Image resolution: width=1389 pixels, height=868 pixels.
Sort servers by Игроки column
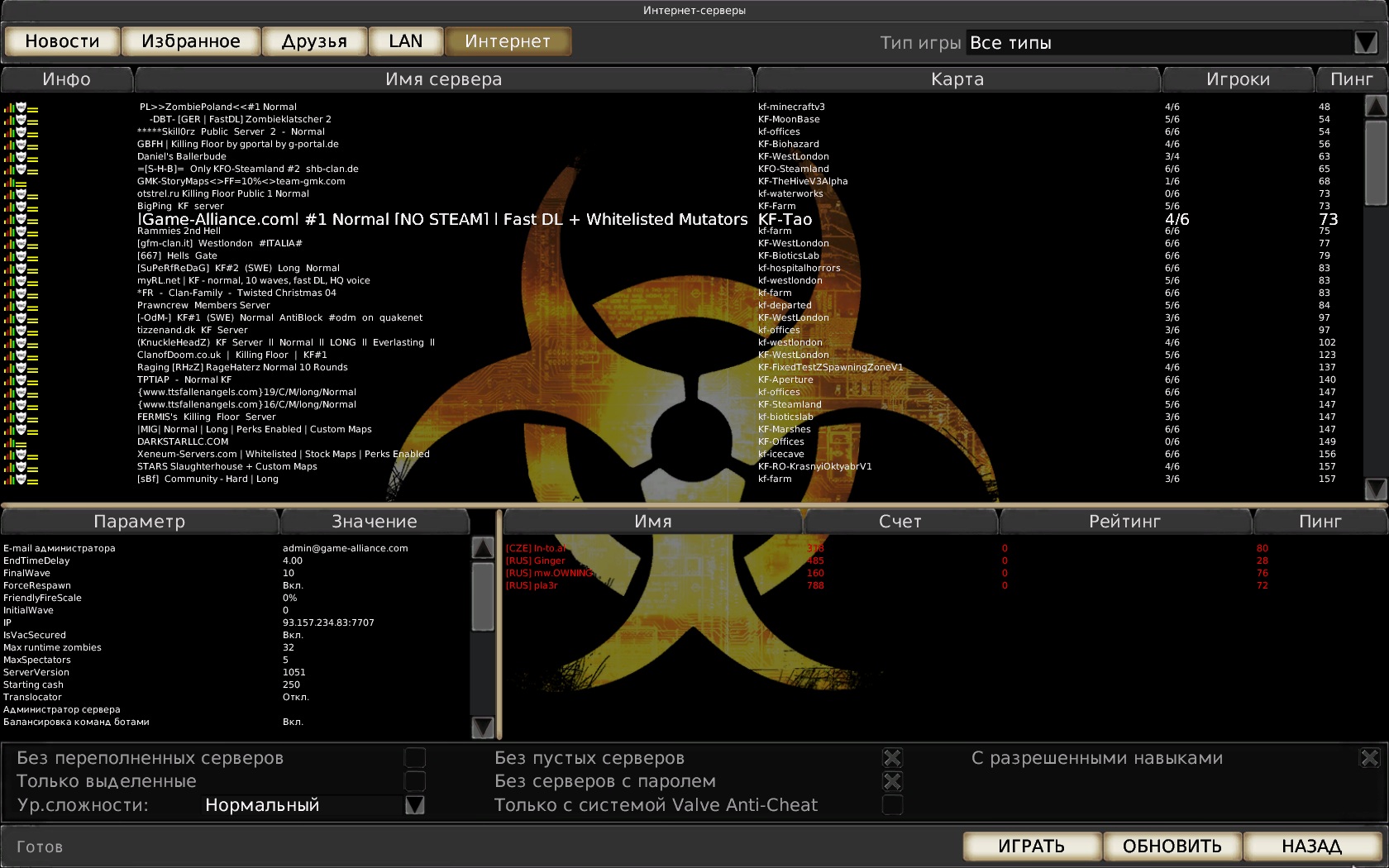tap(1238, 79)
